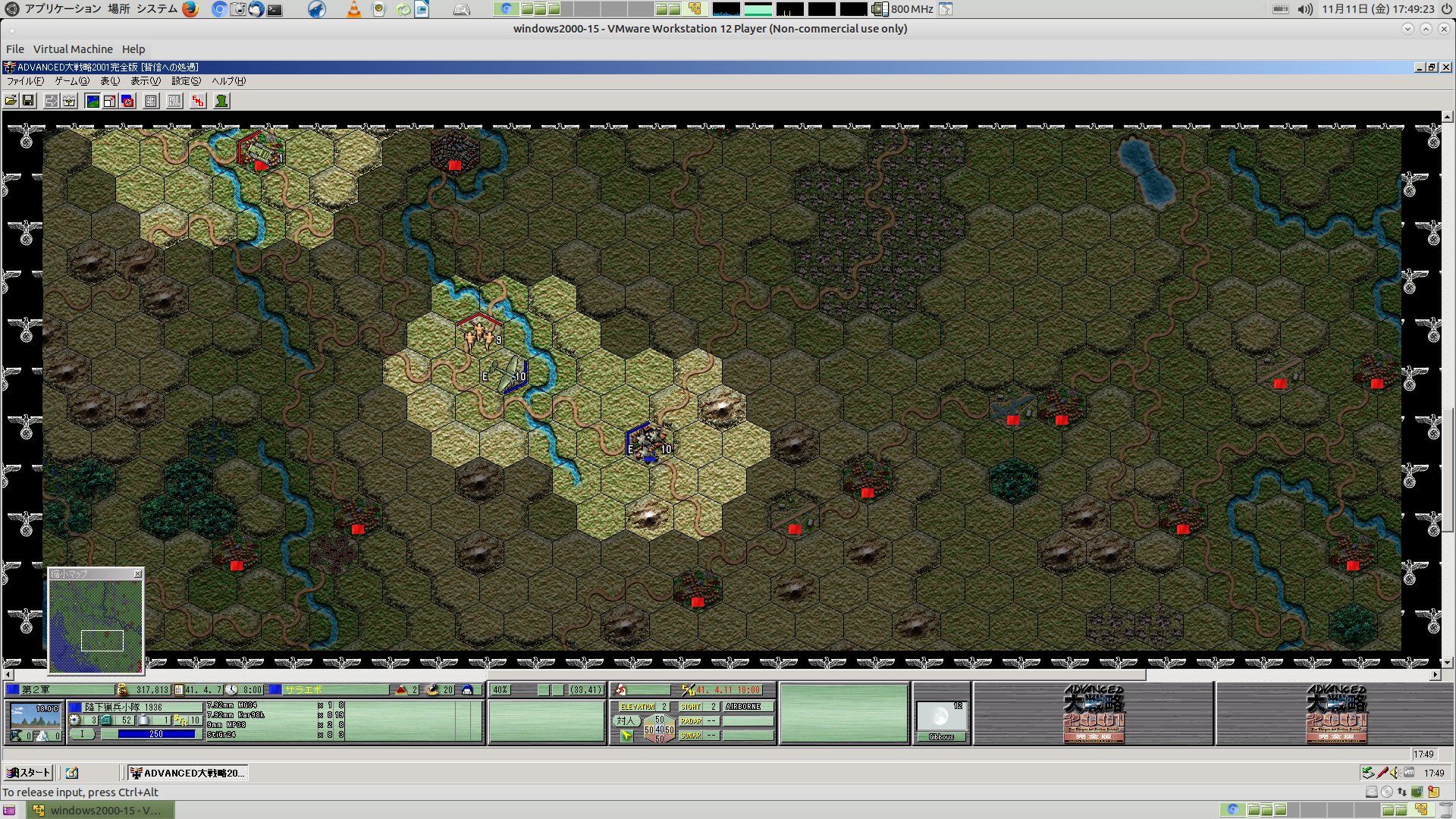This screenshot has height=819, width=1456.
Task: Click the 40% zoom level indicator
Action: click(x=500, y=690)
